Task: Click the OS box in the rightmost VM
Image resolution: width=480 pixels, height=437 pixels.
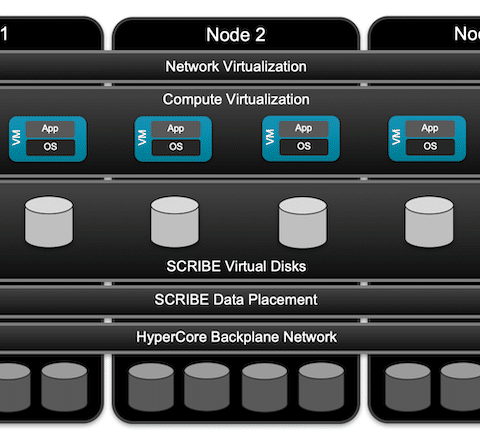Action: (x=430, y=146)
